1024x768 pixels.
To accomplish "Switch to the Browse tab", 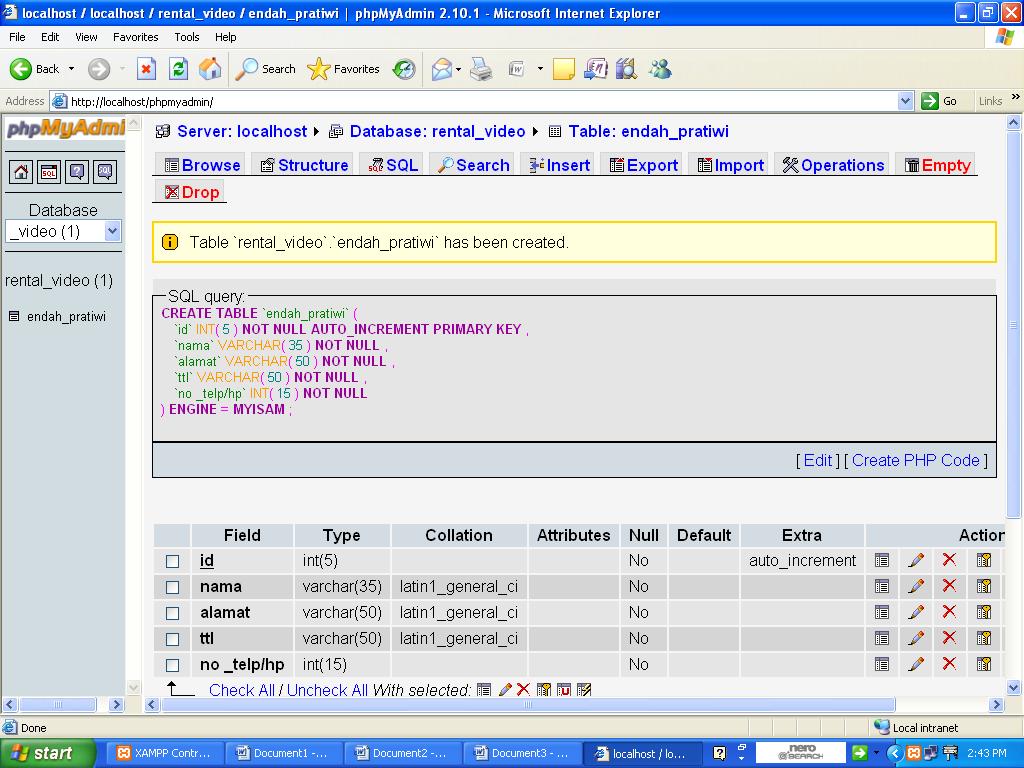I will coord(202,165).
